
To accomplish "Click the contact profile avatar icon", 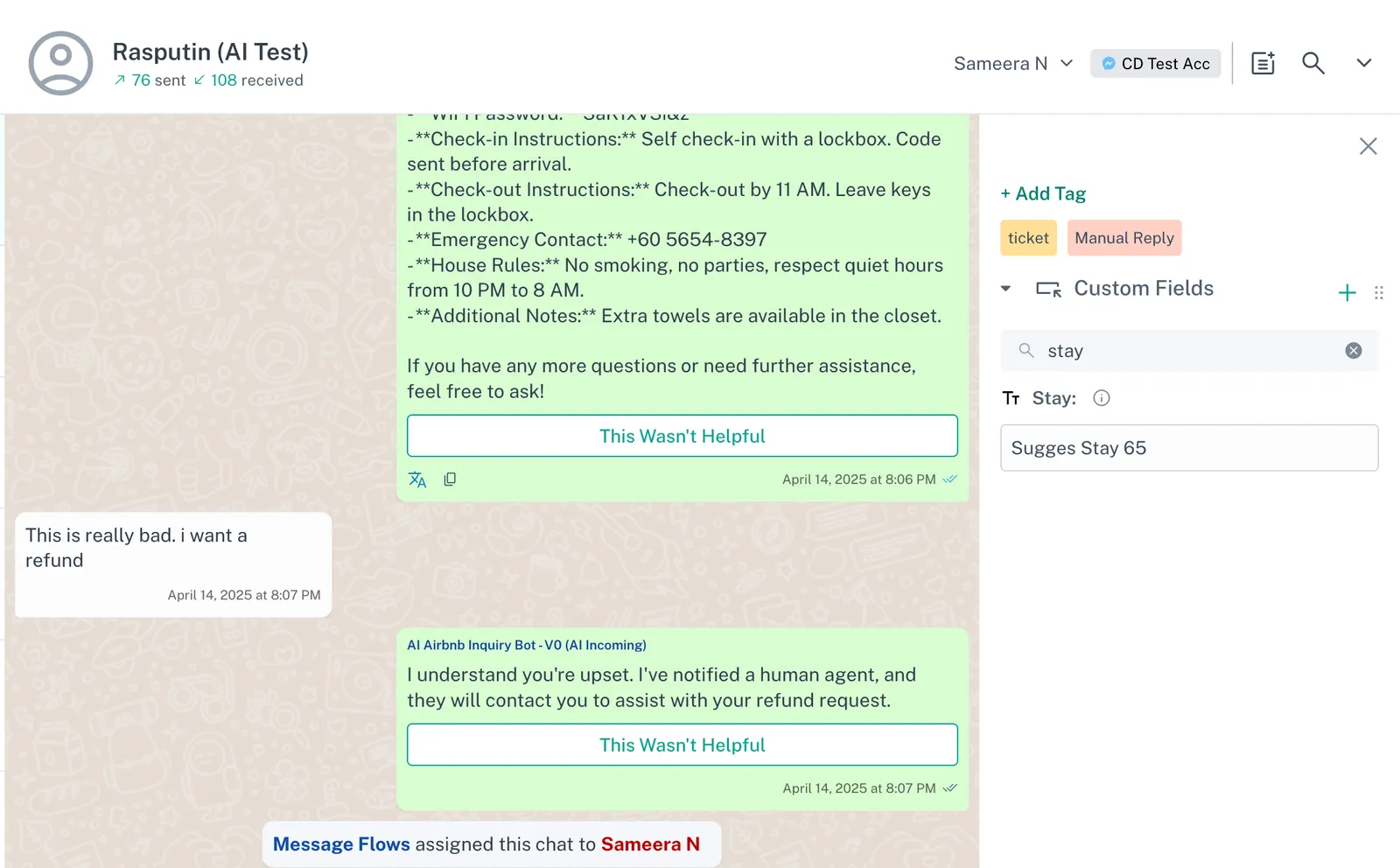I will point(60,63).
